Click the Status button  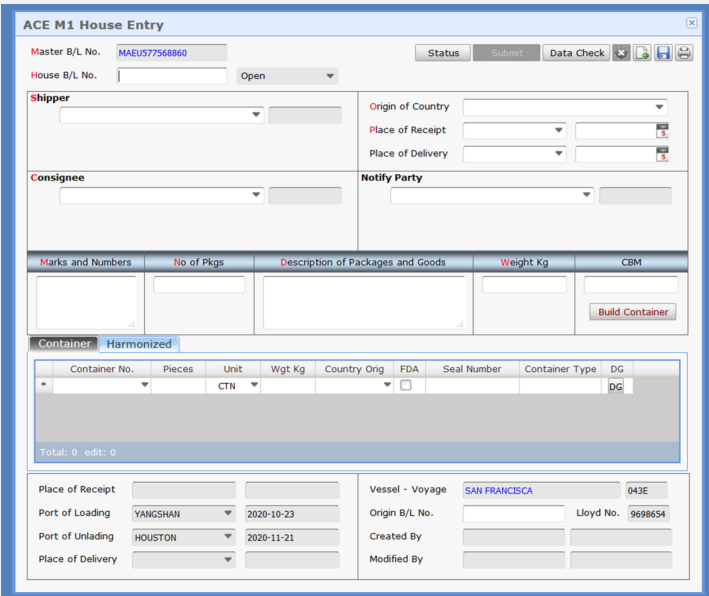coord(443,53)
